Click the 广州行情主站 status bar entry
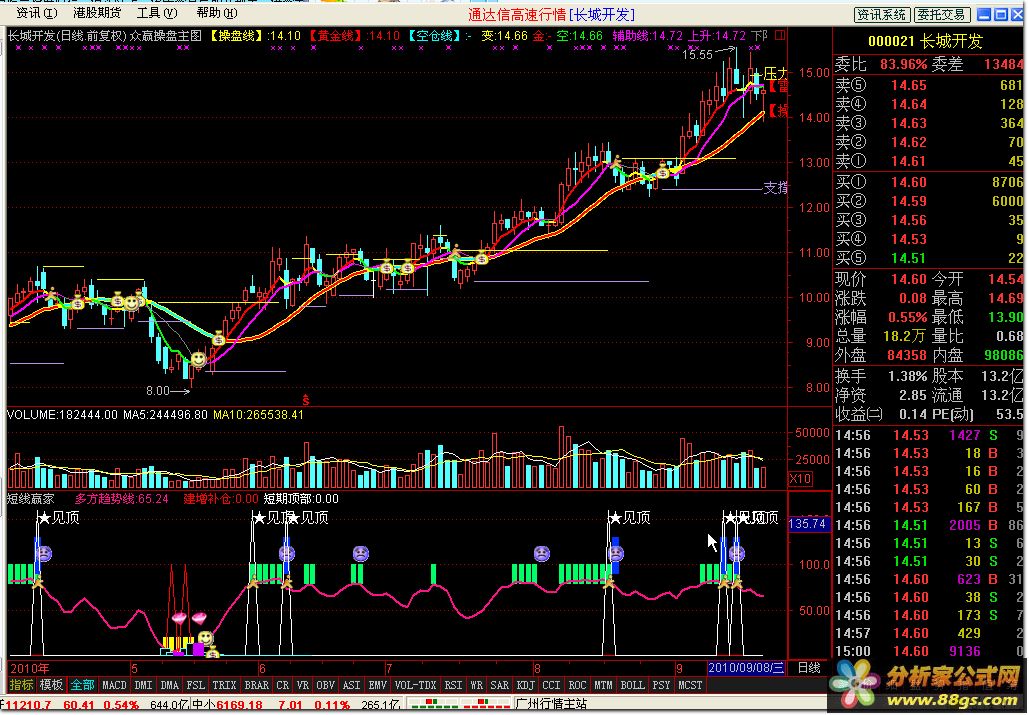 [551, 705]
